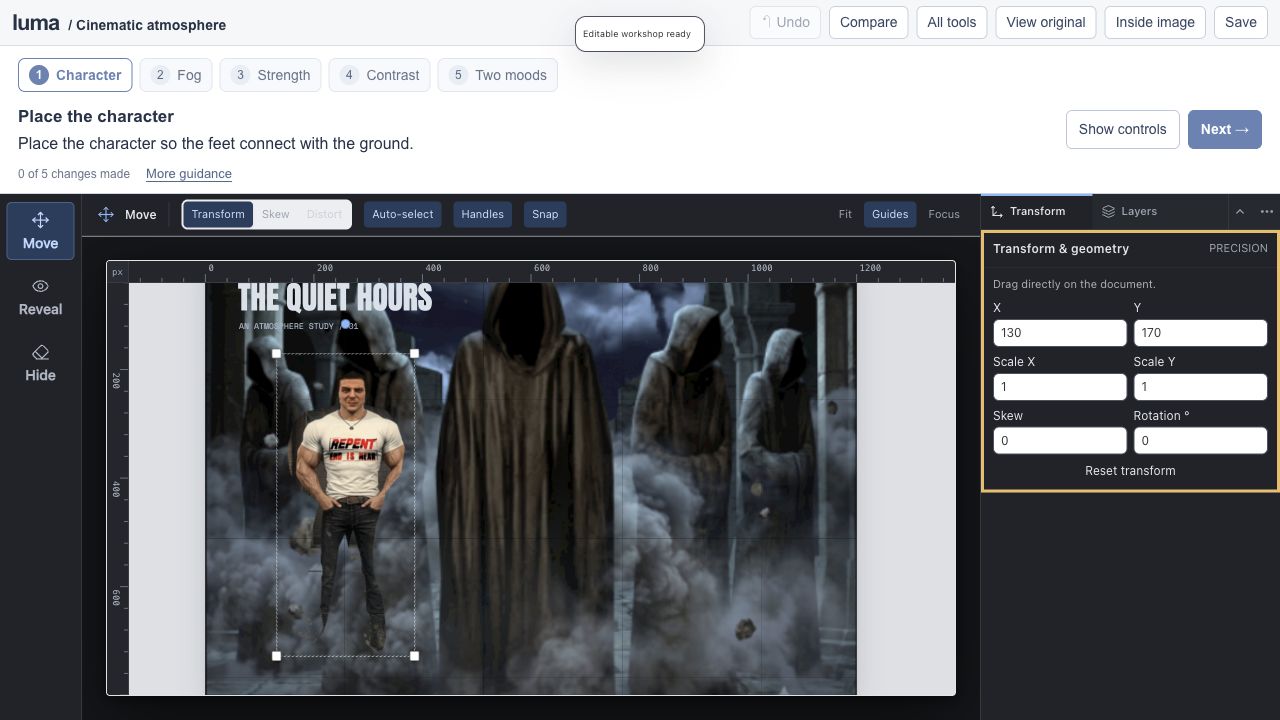Viewport: 1280px width, 720px height.
Task: Choose Skew mode in segmented control
Action: (276, 214)
